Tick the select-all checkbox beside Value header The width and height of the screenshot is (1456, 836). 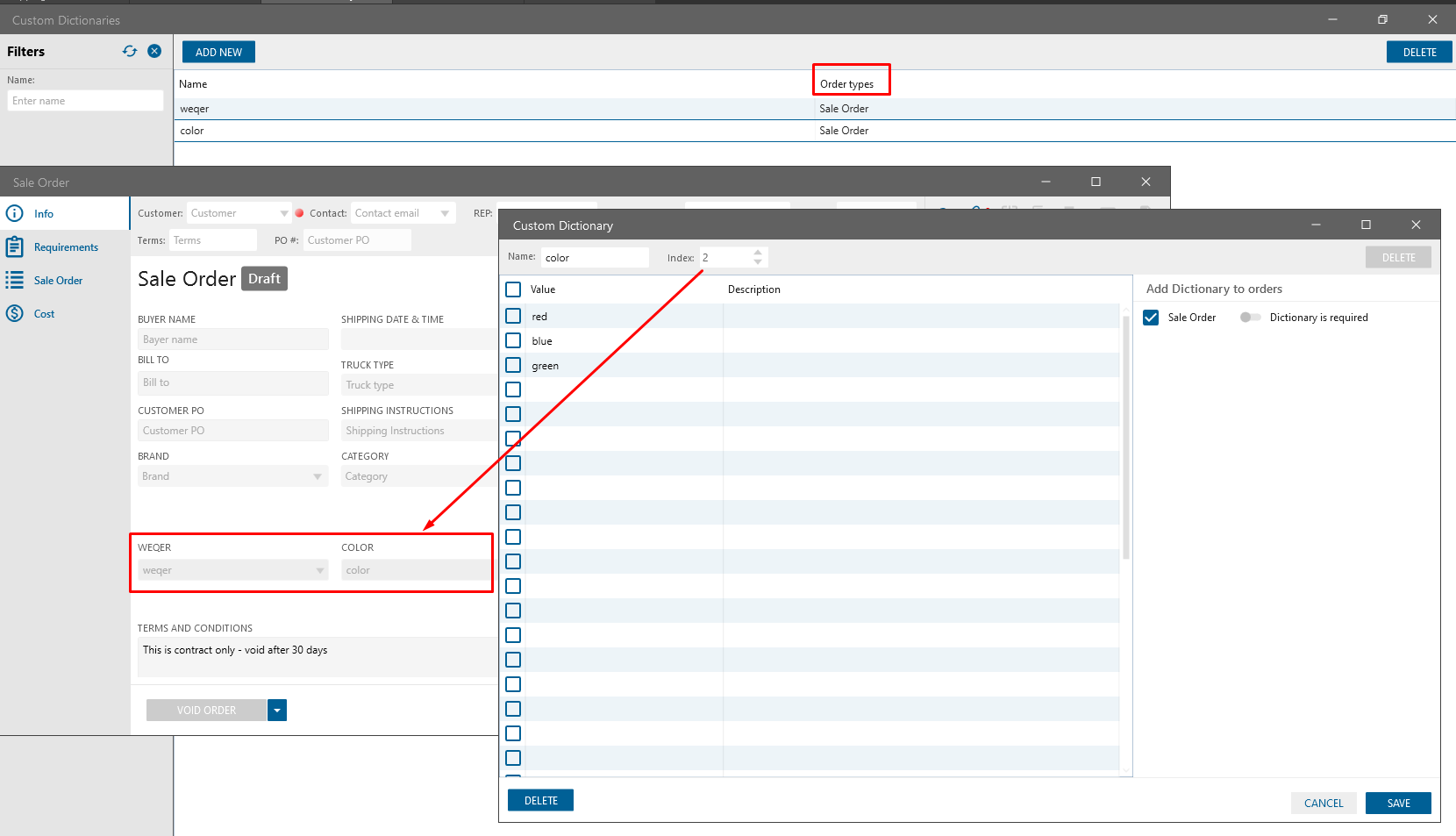point(513,289)
